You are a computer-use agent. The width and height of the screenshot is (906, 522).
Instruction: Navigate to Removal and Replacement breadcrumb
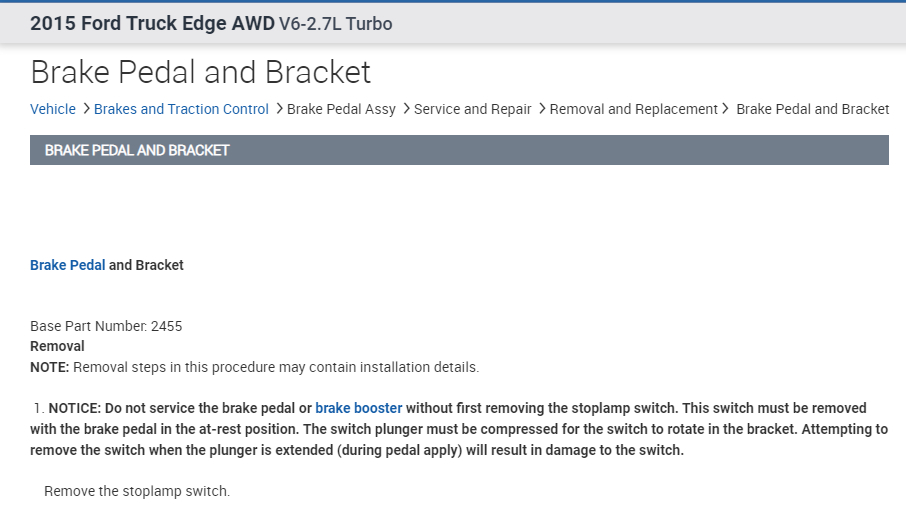(633, 109)
